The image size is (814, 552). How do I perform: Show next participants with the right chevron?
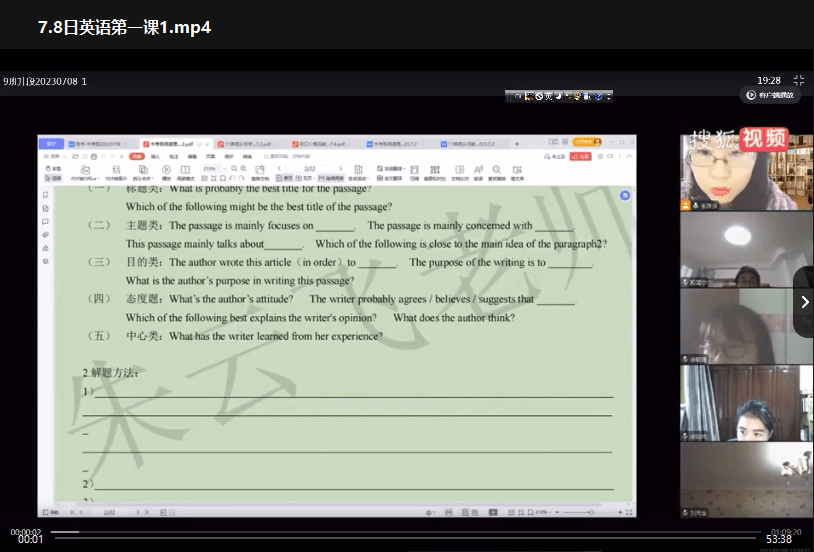click(805, 302)
